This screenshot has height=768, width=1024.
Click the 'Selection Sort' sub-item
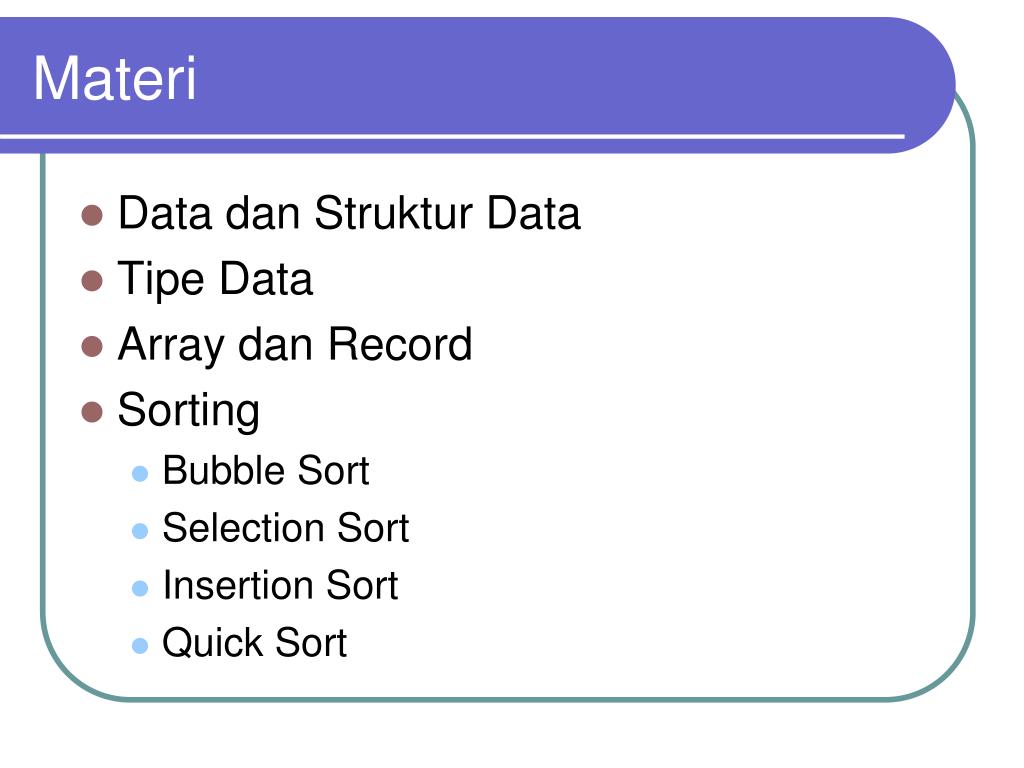[x=285, y=528]
